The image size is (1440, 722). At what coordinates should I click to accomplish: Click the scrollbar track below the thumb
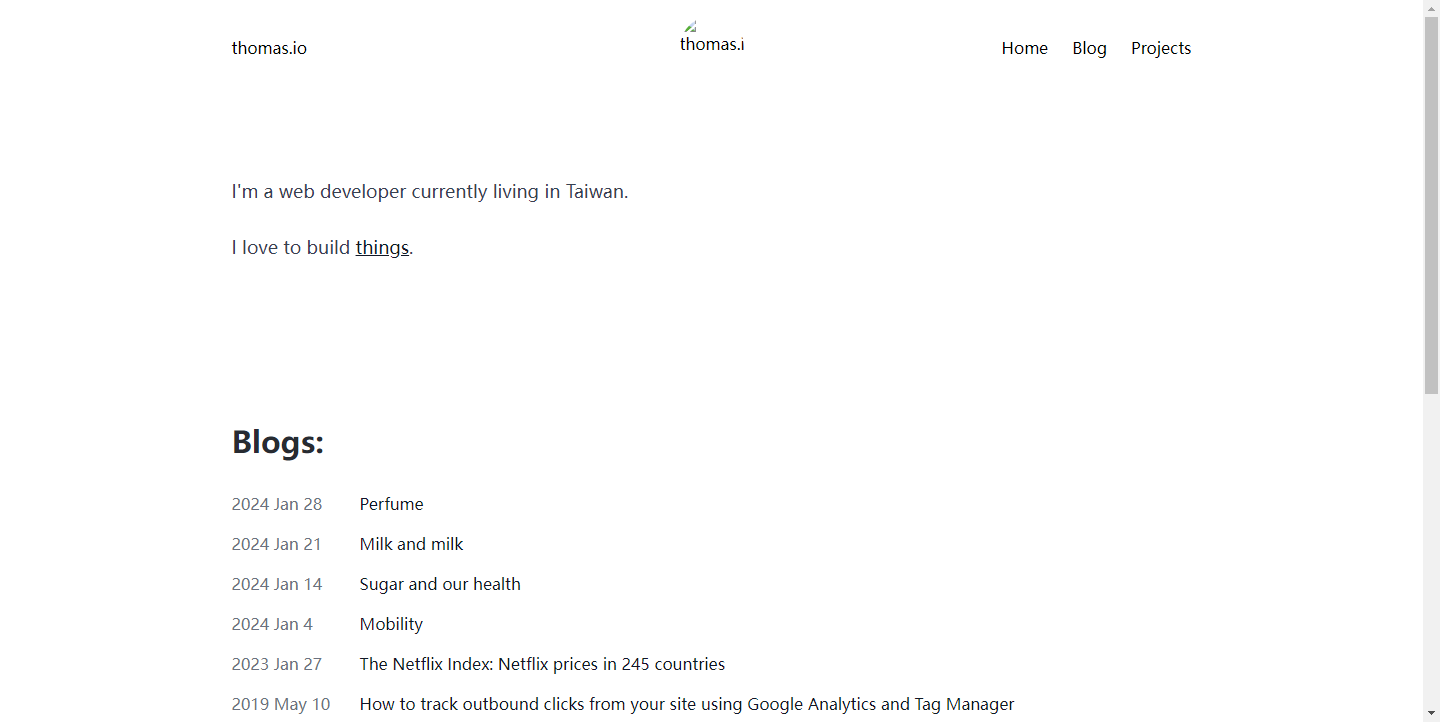point(1431,550)
